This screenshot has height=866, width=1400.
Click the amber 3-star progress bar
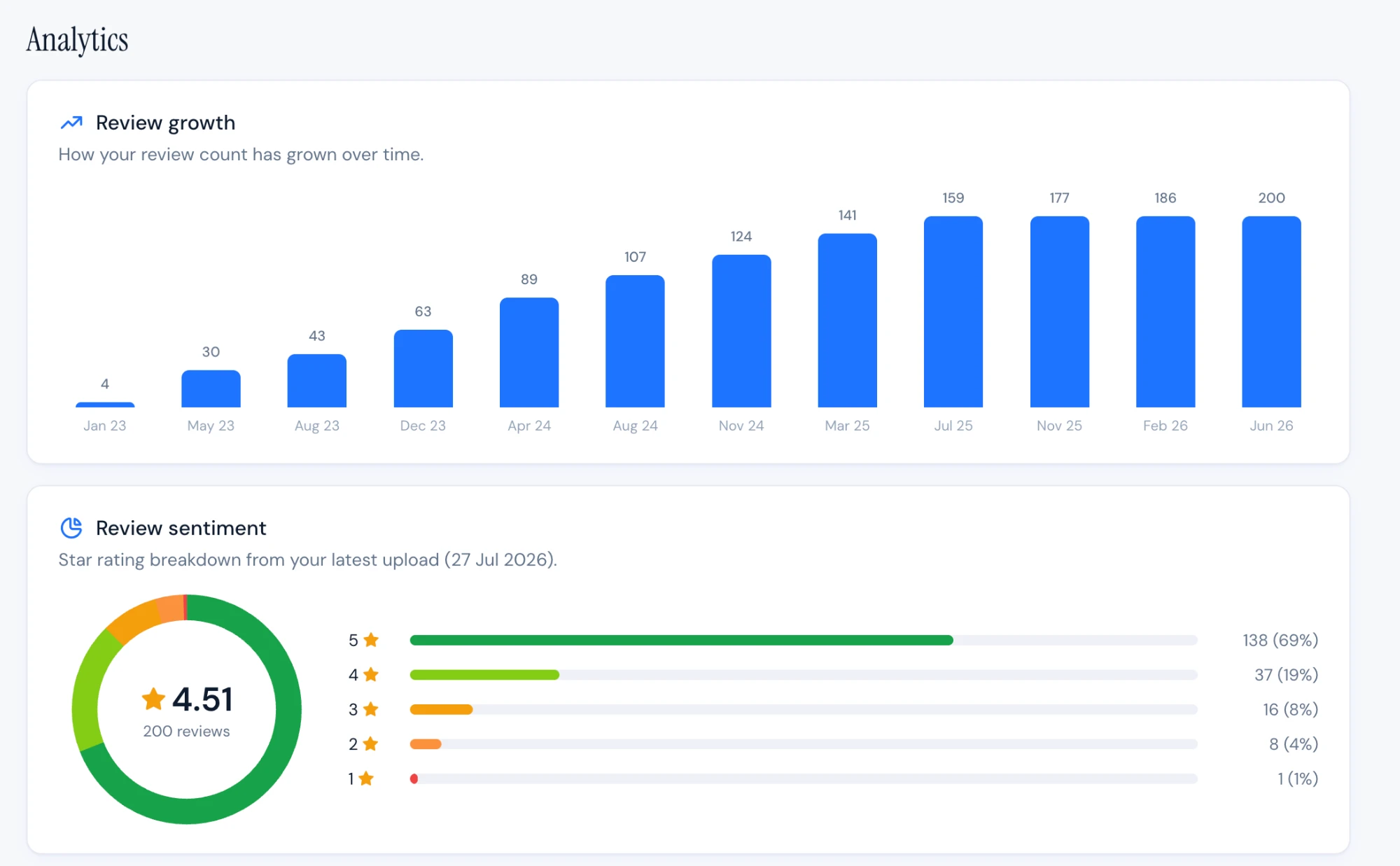pos(442,709)
